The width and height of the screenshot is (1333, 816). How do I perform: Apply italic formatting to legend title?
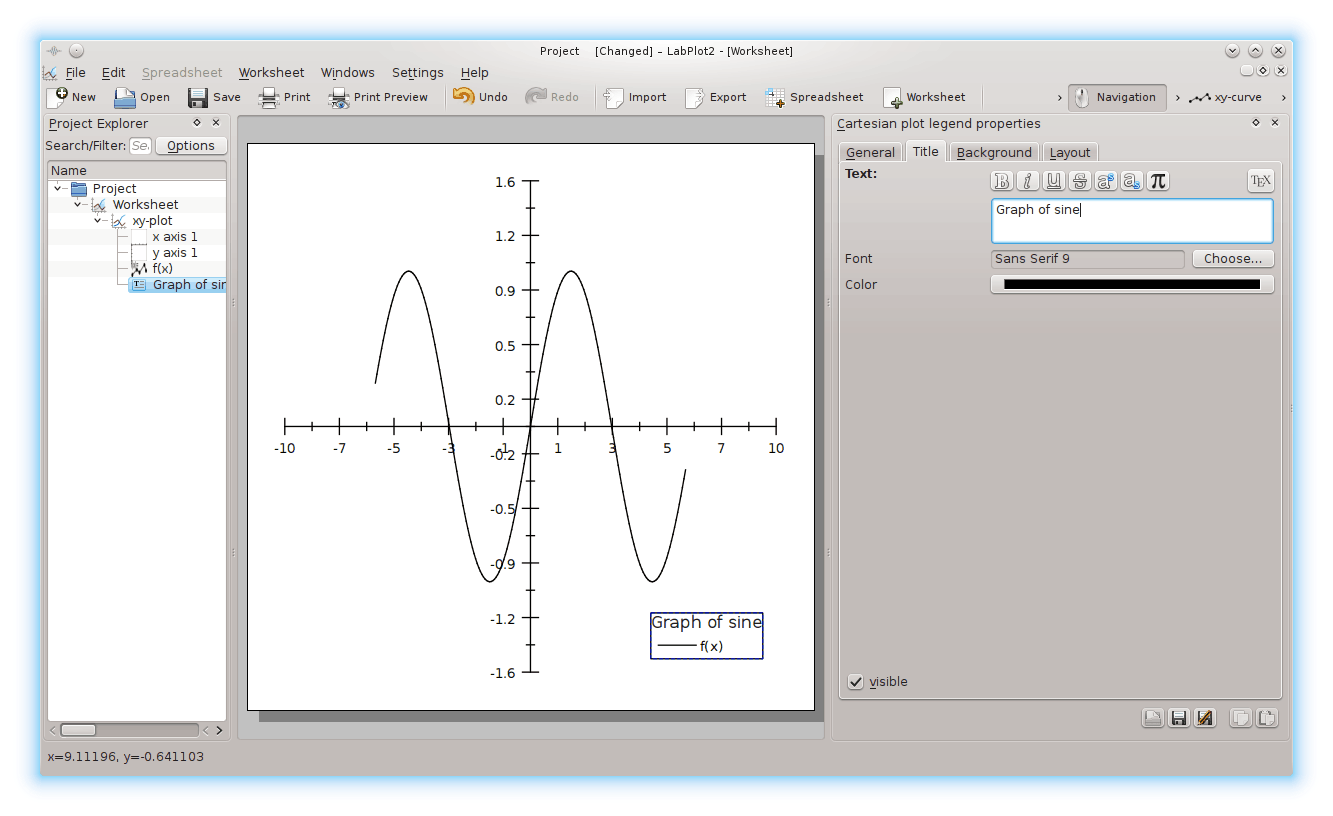pyautogui.click(x=1027, y=181)
